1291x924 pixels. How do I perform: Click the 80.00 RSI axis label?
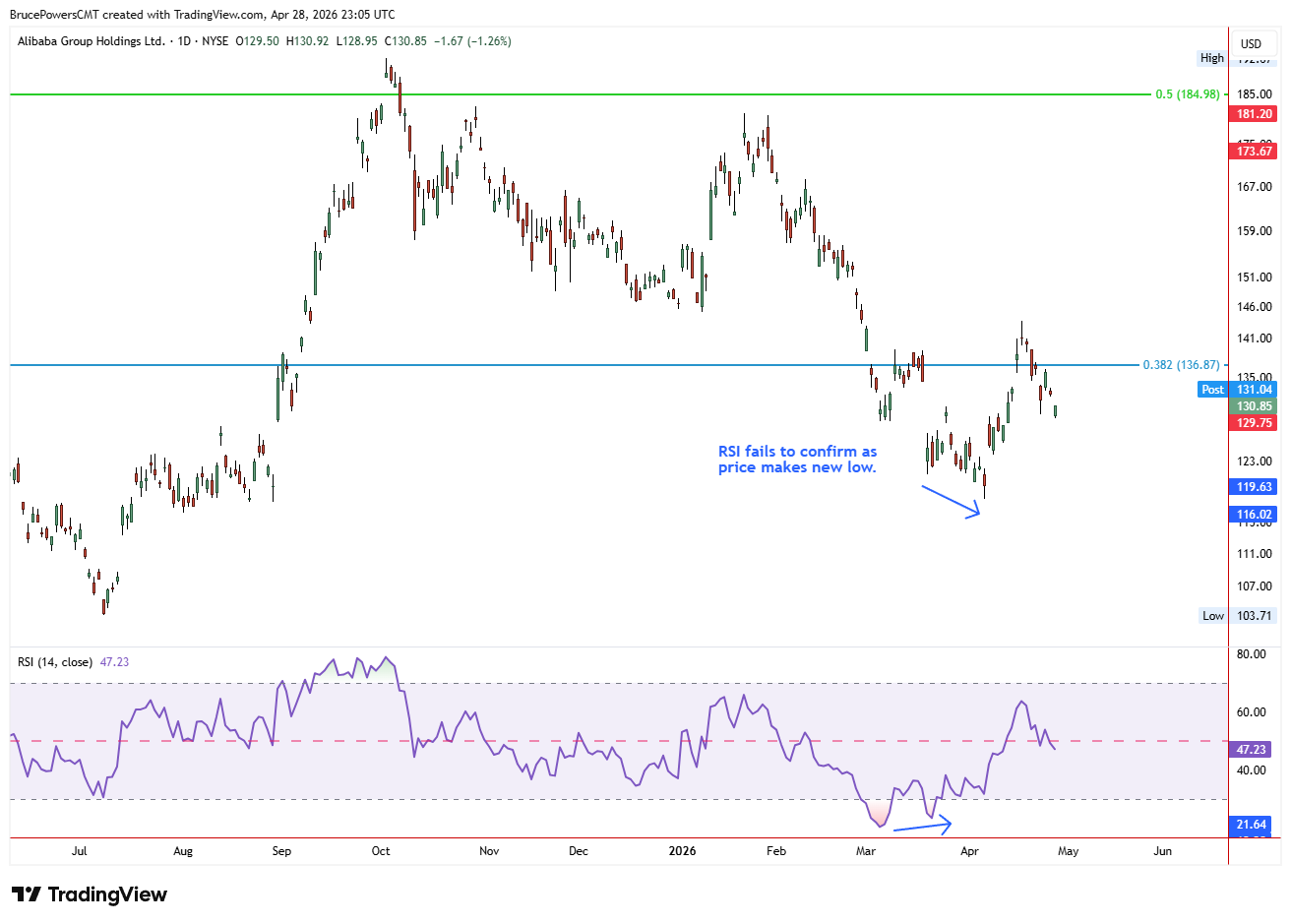pos(1252,654)
